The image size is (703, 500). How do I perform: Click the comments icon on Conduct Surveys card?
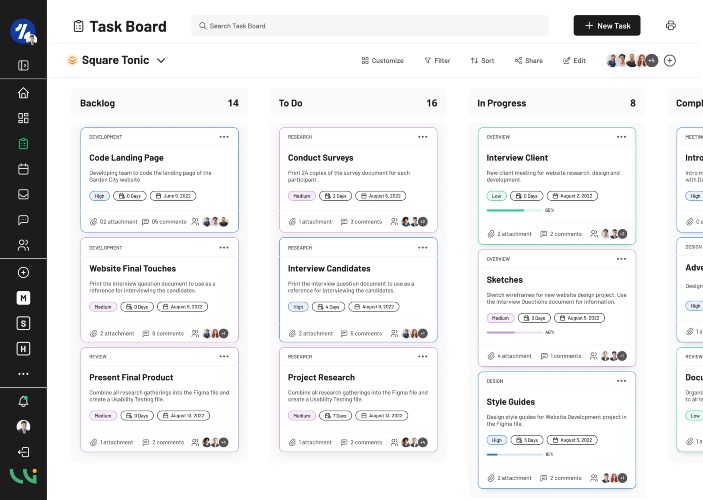(344, 222)
